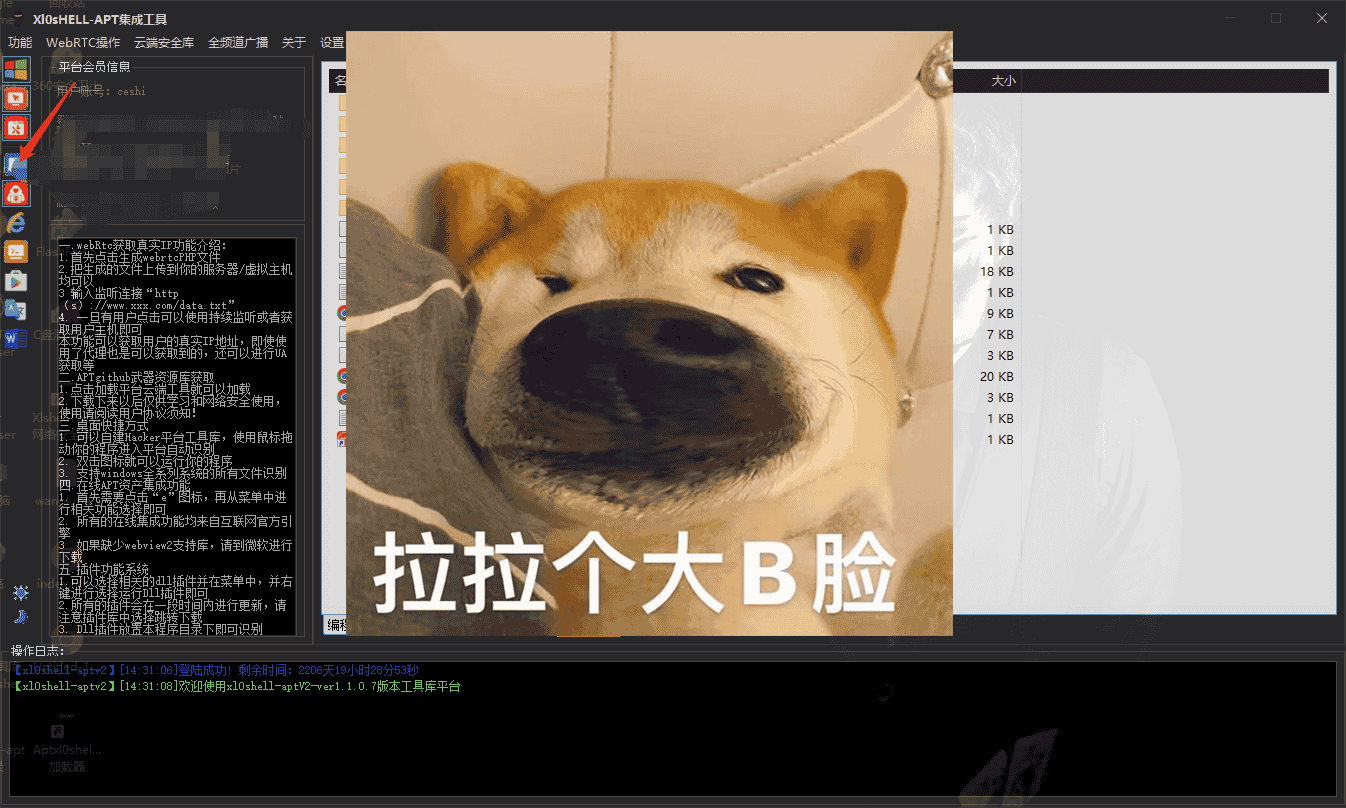
Task: Click the red toolbox icon with X symbol
Action: pyautogui.click(x=16, y=128)
